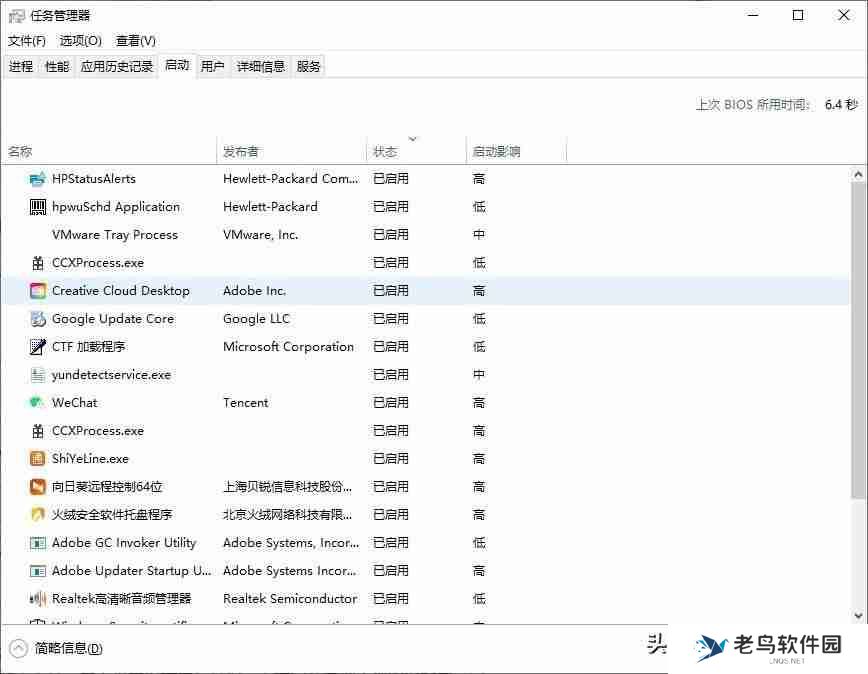Click Realtek Semiconductor publisher cell
This screenshot has width=868, height=674.
click(290, 598)
